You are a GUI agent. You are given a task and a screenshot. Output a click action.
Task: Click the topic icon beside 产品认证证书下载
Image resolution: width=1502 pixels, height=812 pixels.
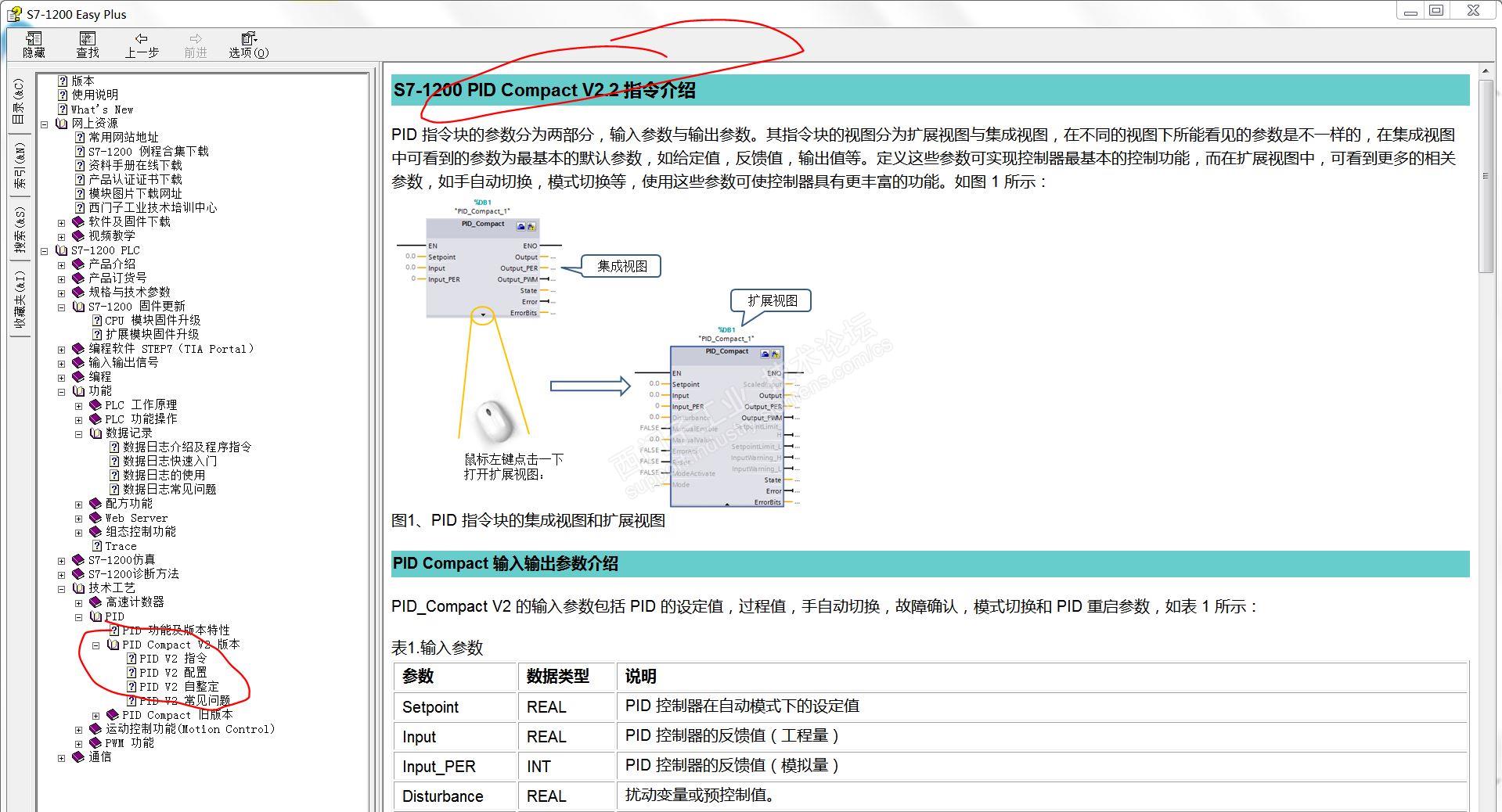tap(80, 179)
